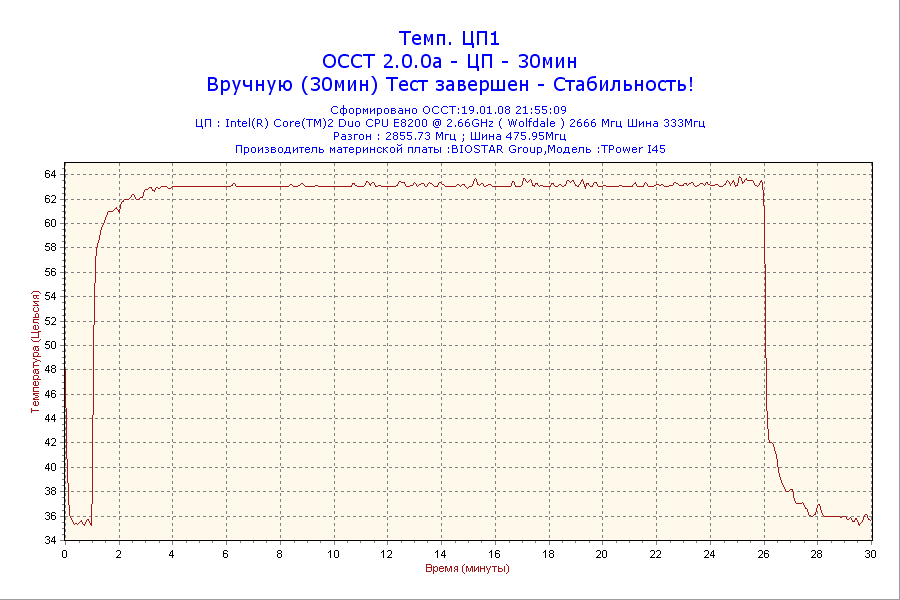This screenshot has height=600, width=900.
Task: Click the 0 tick on the time axis
Action: [x=65, y=554]
